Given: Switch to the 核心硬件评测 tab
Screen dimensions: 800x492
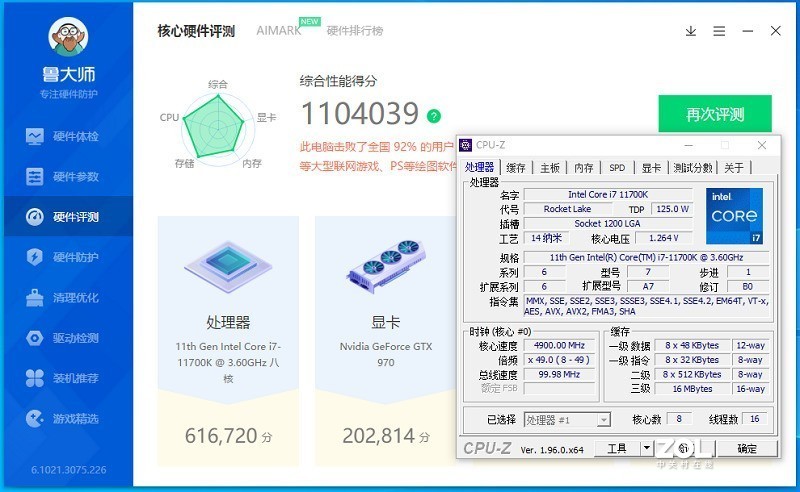Looking at the screenshot, I should coord(196,31).
